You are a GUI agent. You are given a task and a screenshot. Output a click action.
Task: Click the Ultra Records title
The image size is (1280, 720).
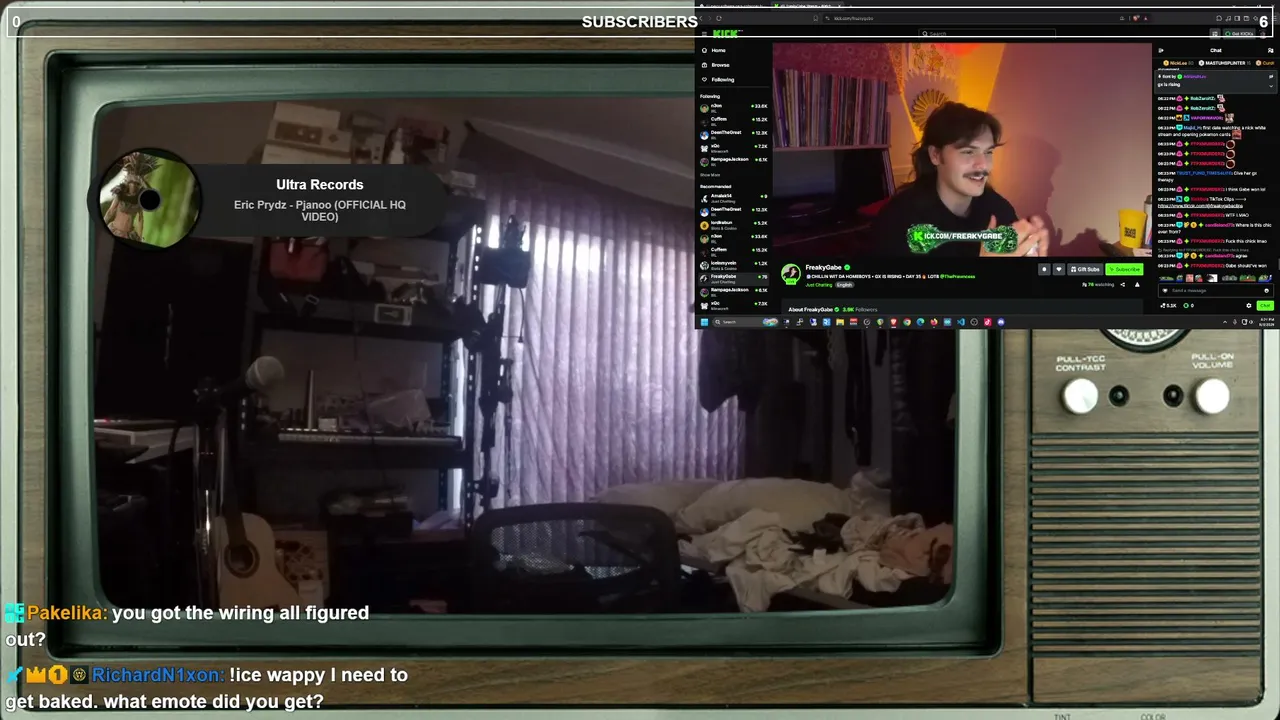coord(320,184)
